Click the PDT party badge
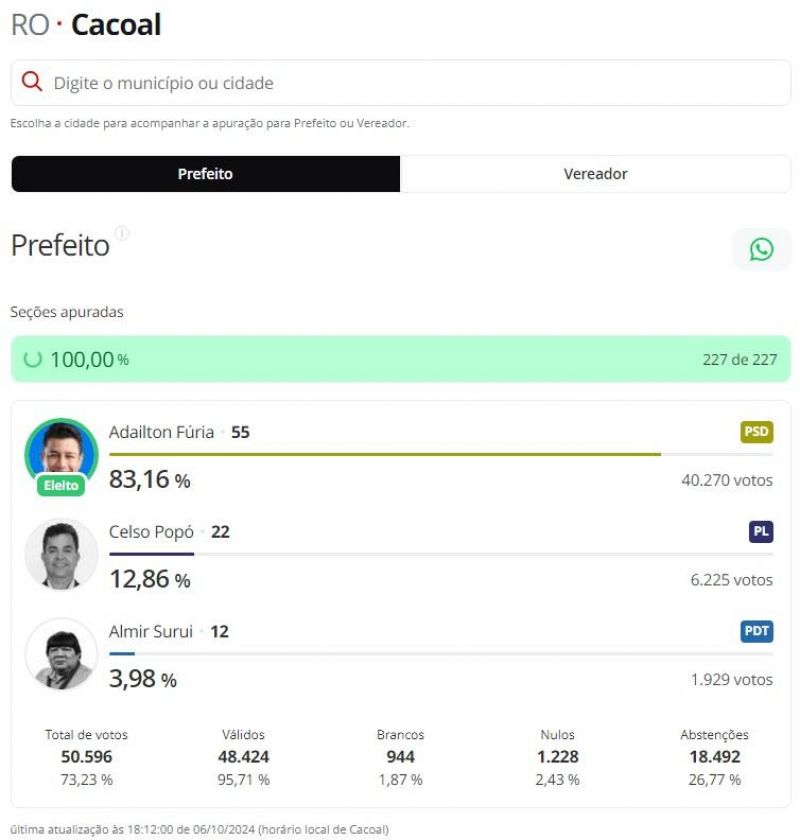 757,631
